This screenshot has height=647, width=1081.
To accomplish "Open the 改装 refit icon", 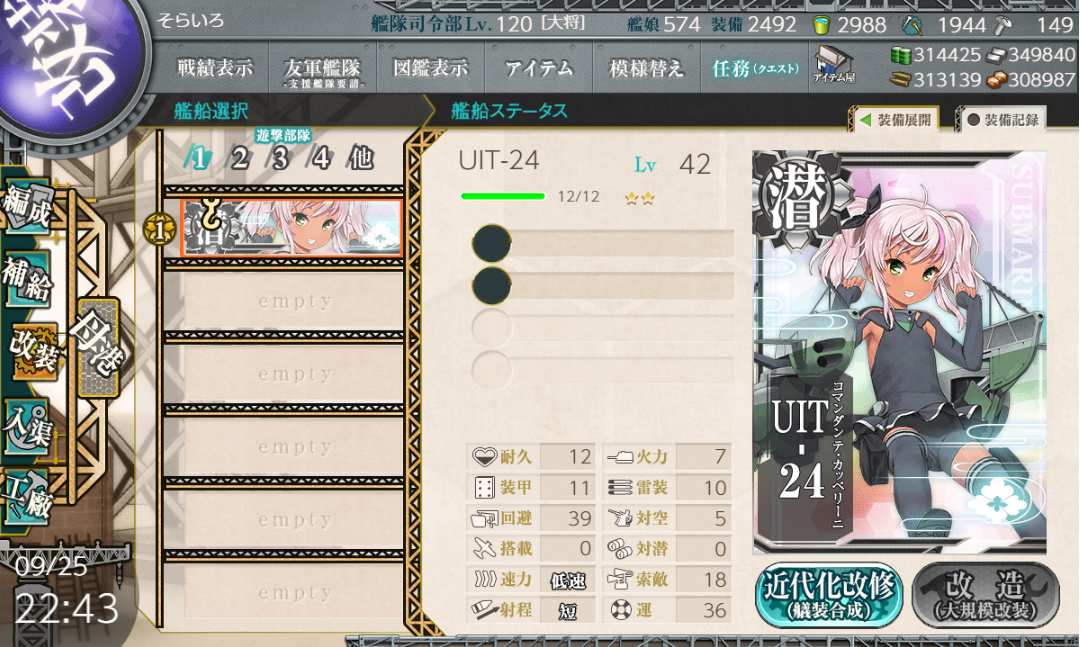I will tap(33, 352).
